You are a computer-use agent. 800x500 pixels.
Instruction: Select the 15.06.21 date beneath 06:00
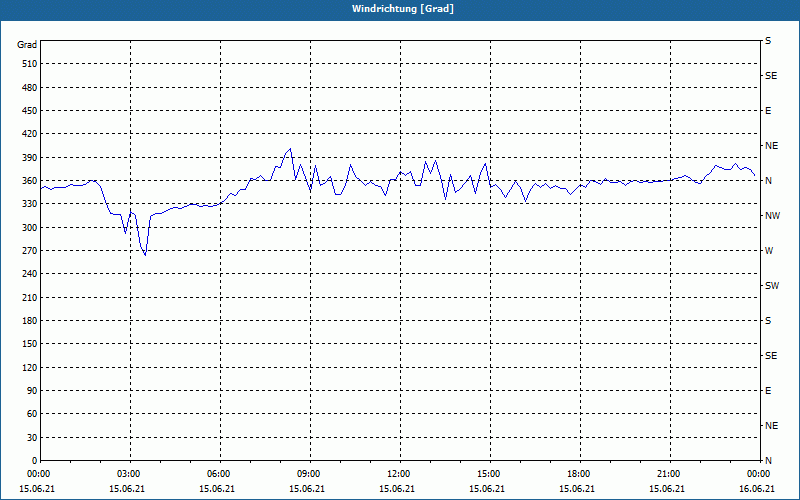[217, 489]
